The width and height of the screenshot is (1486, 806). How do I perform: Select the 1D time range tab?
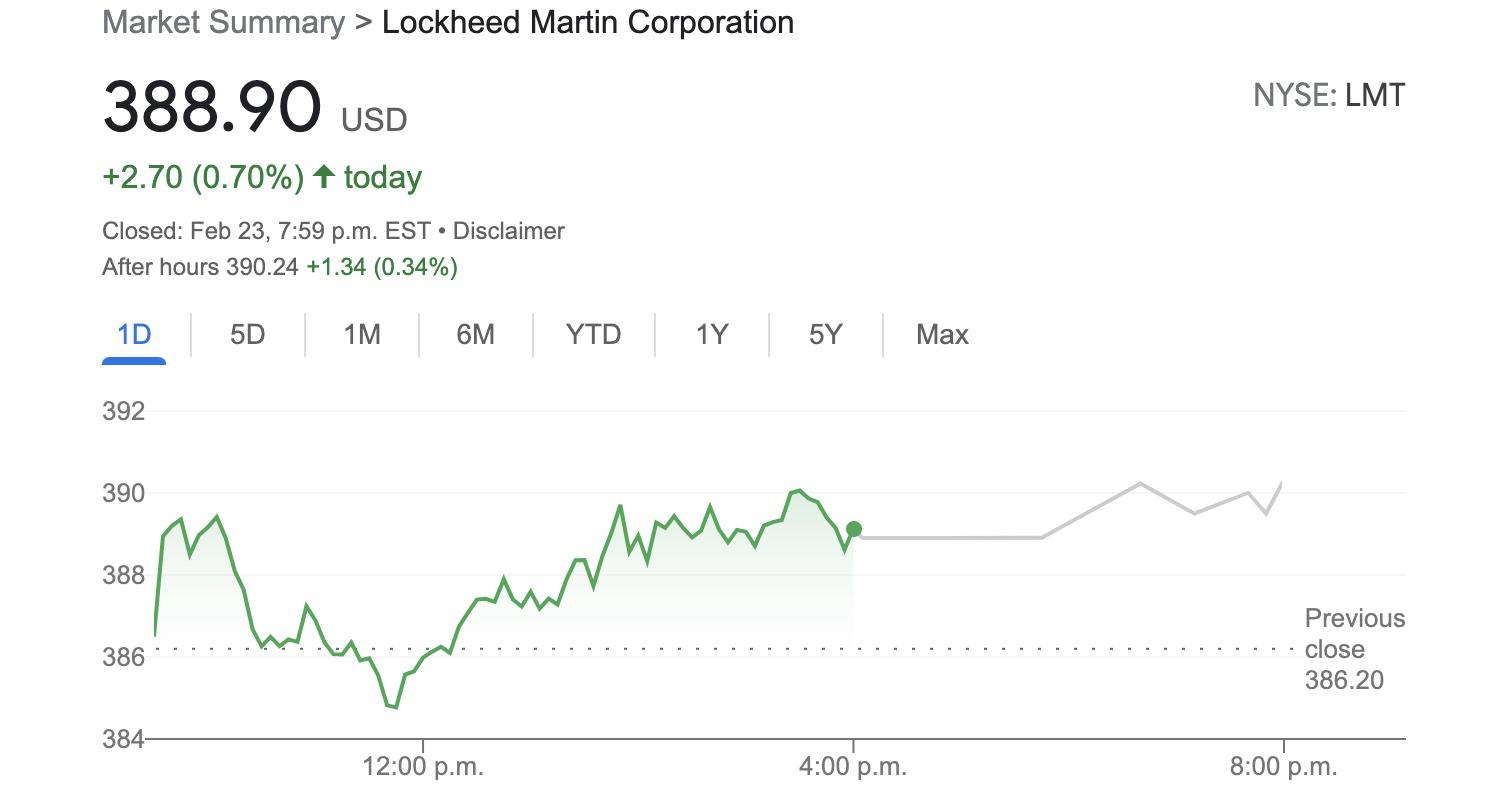(134, 334)
